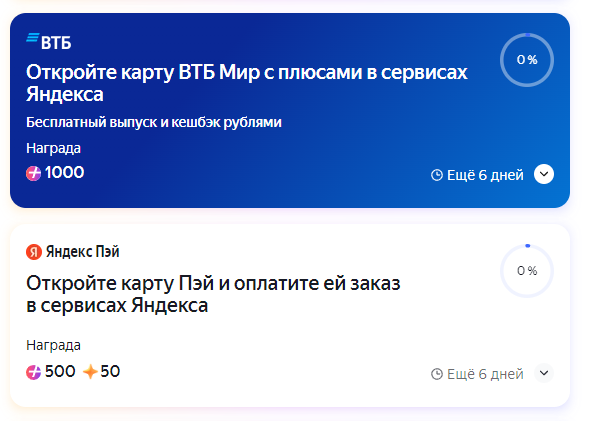Click the Plus points icon beside 1000
This screenshot has height=421, width=589.
[33, 174]
